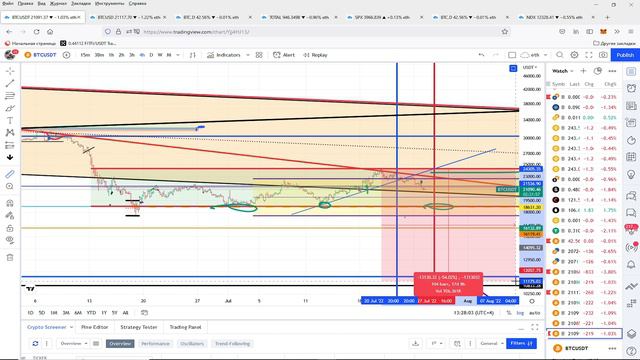
Task: Open watchlist advanced view pie icon
Action: coord(598,71)
